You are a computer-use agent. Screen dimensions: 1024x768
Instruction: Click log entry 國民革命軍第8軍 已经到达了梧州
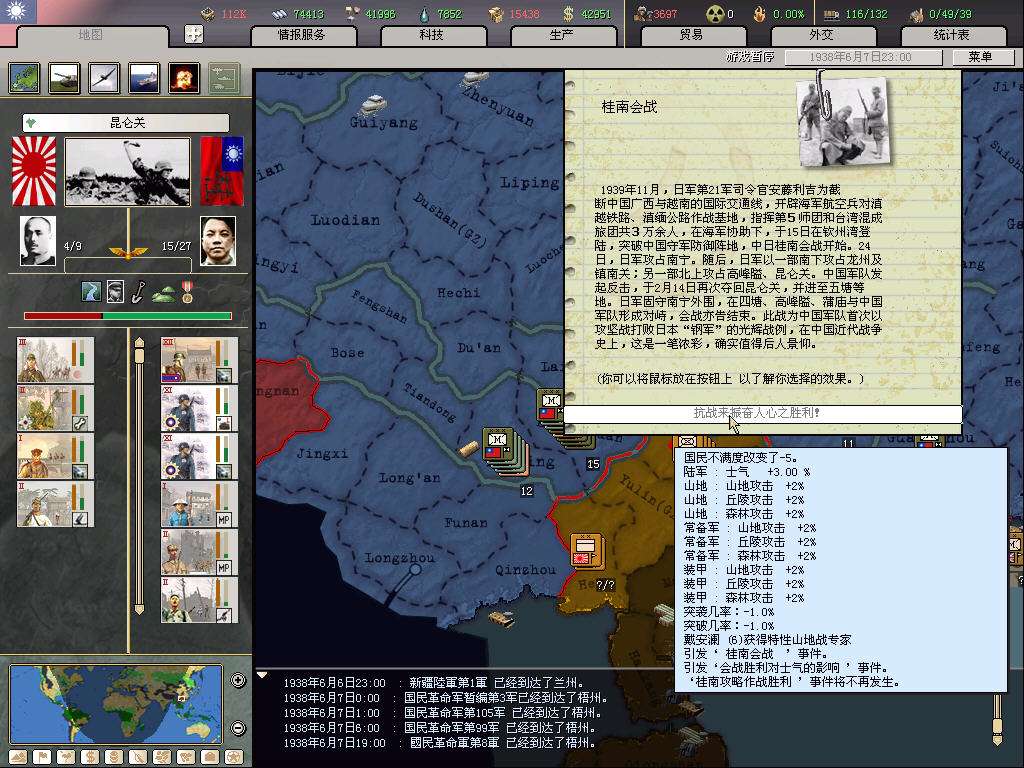coord(440,743)
